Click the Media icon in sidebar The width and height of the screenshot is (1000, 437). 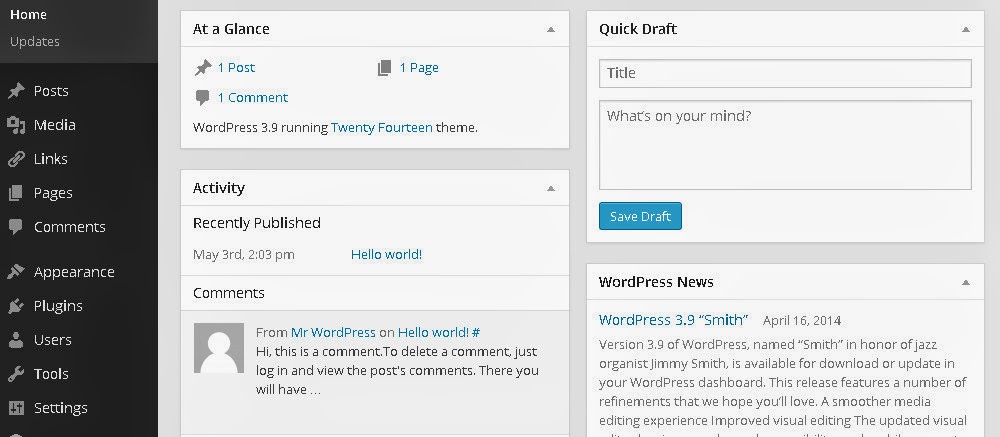[x=17, y=125]
